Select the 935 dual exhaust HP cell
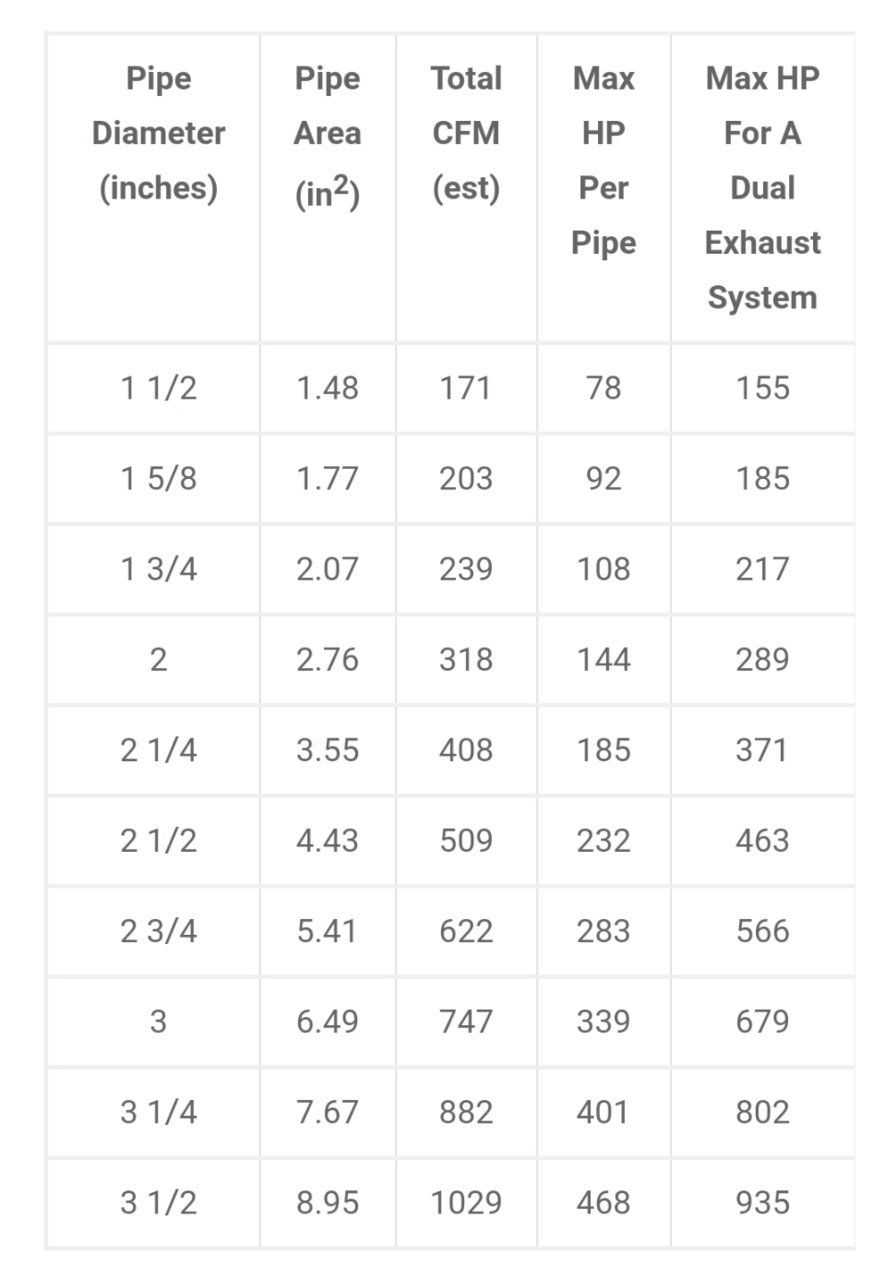 [x=763, y=1203]
